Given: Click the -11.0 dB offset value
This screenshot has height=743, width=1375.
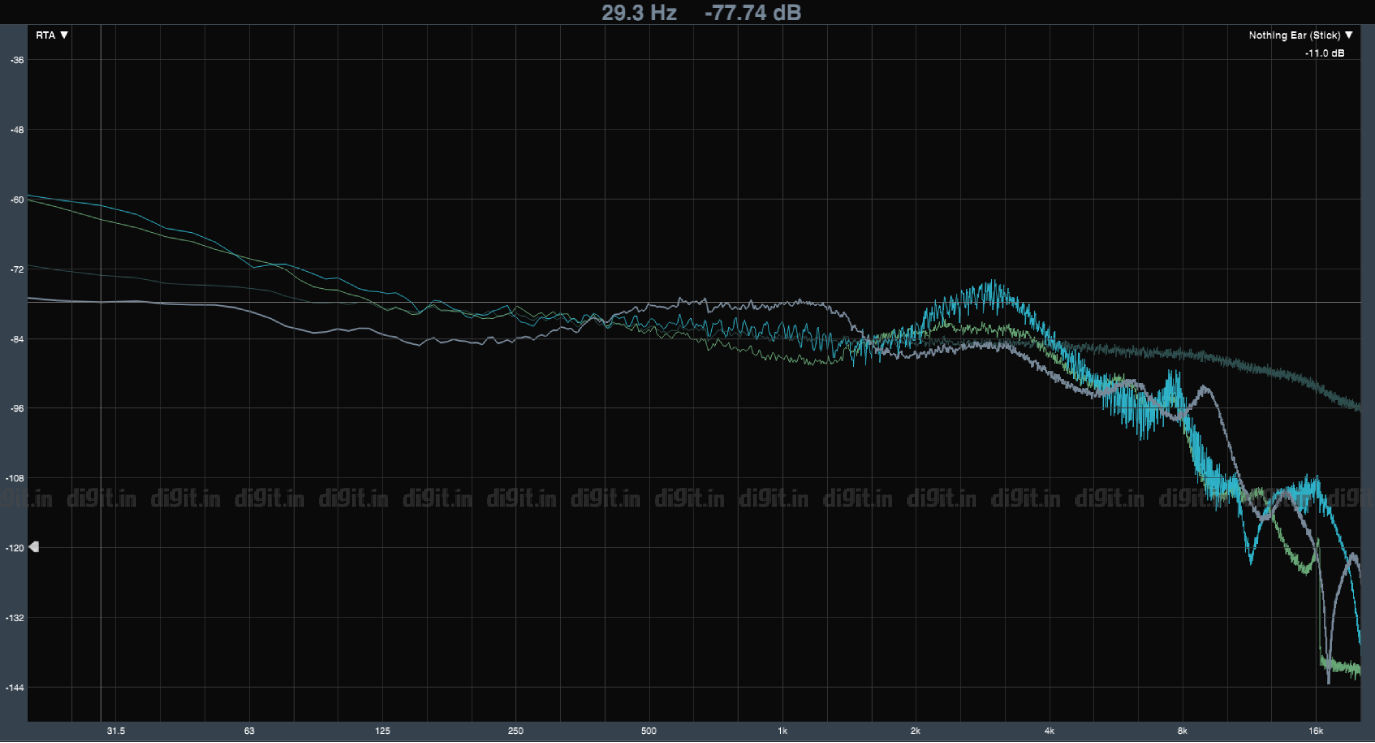Looking at the screenshot, I should click(1325, 52).
